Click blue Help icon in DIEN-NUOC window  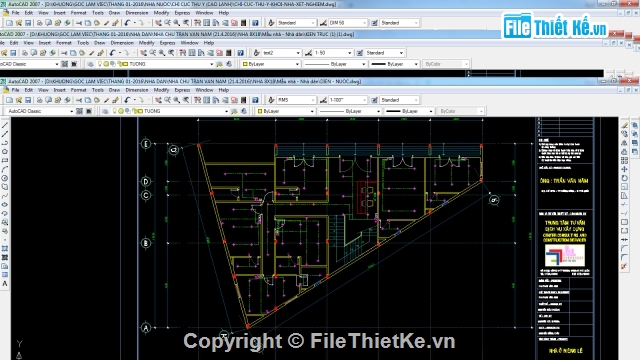coord(255,100)
